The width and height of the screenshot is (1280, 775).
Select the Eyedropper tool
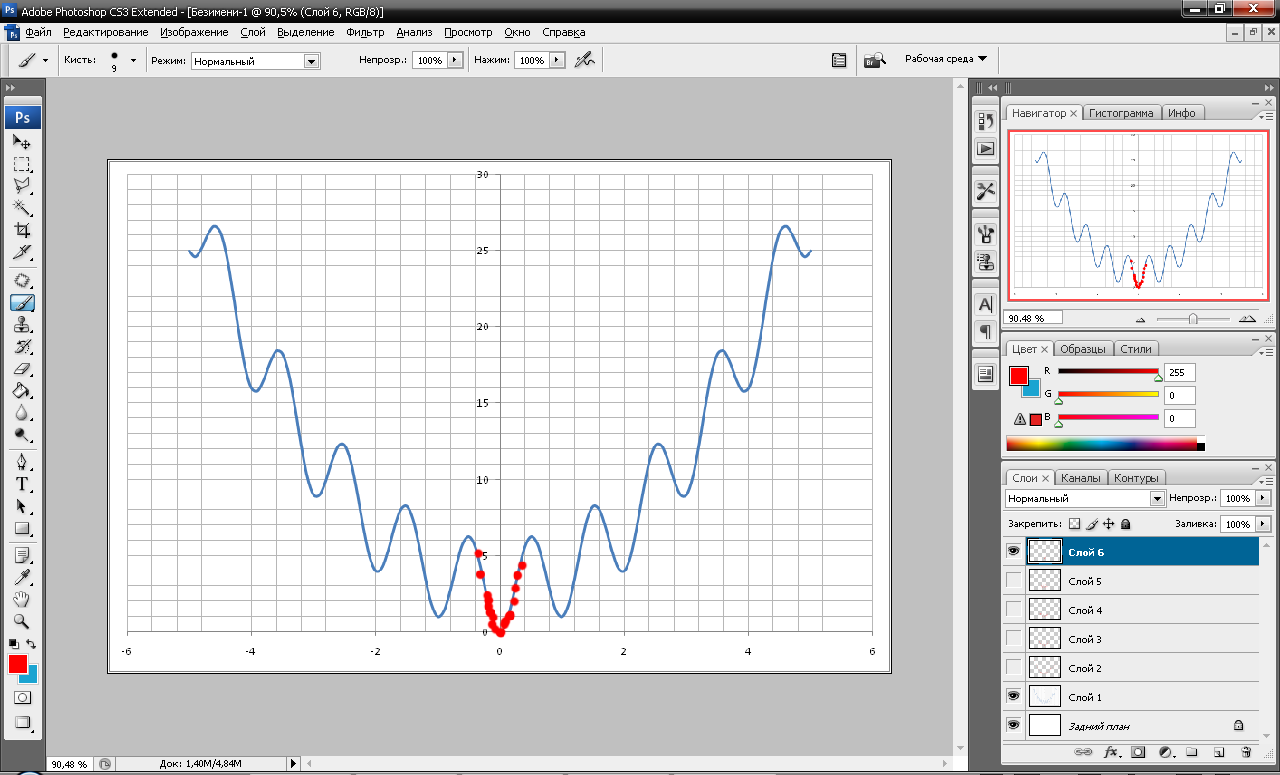(22, 577)
